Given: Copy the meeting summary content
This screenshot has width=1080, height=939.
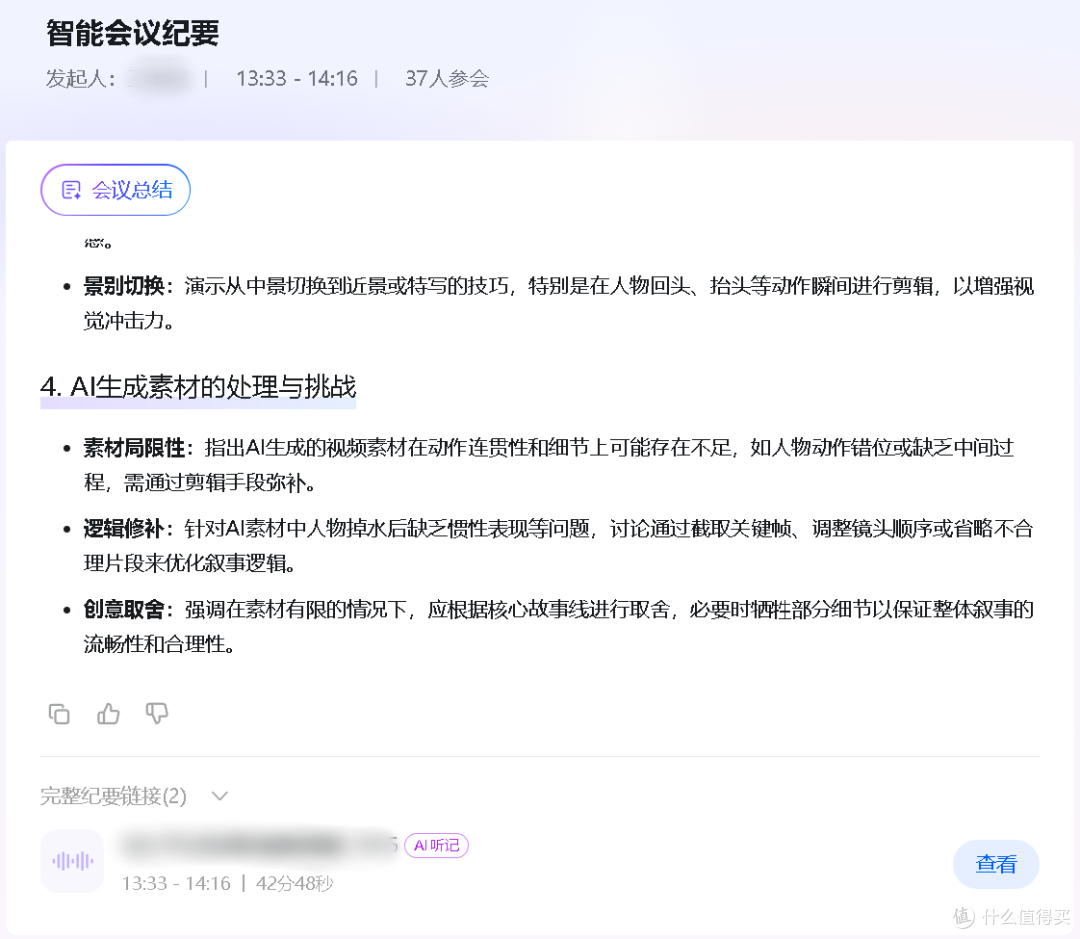Looking at the screenshot, I should coord(59,714).
